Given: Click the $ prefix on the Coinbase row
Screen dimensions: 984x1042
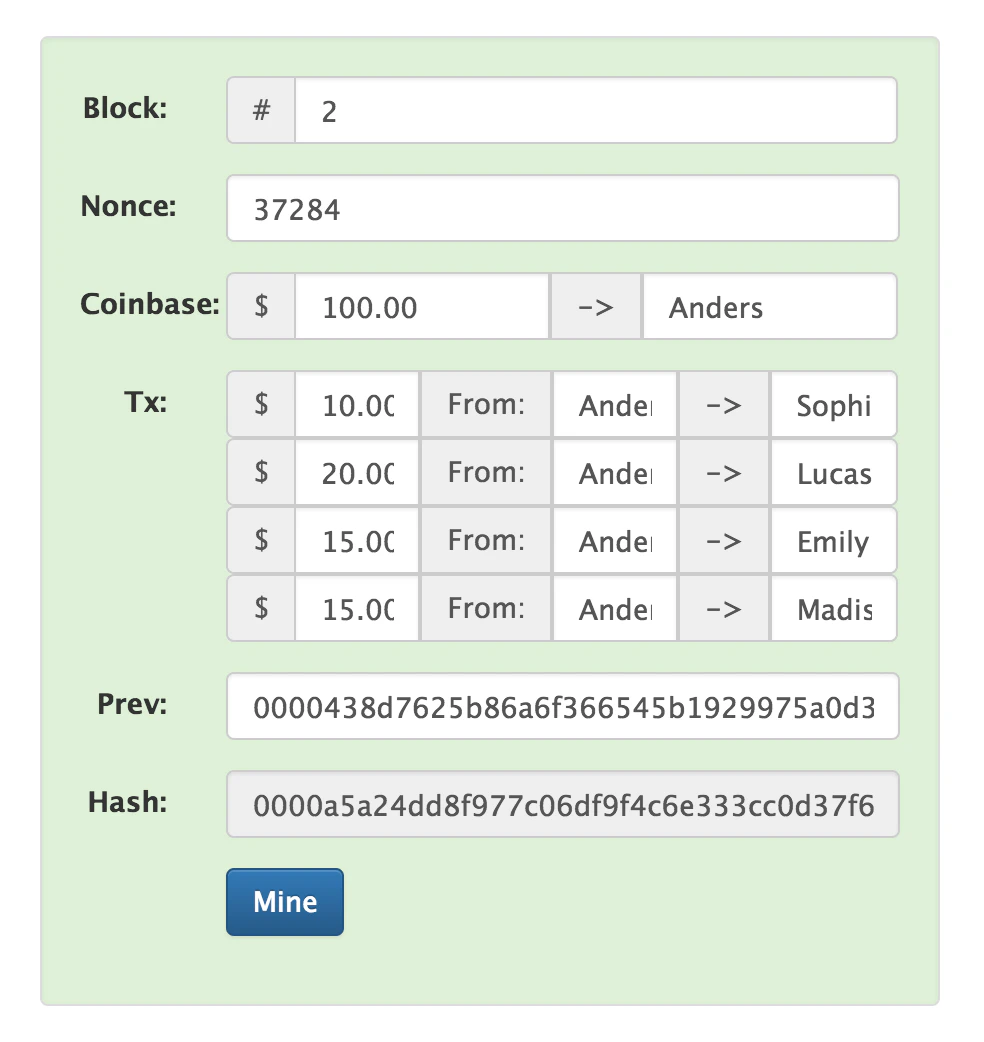Looking at the screenshot, I should (260, 307).
